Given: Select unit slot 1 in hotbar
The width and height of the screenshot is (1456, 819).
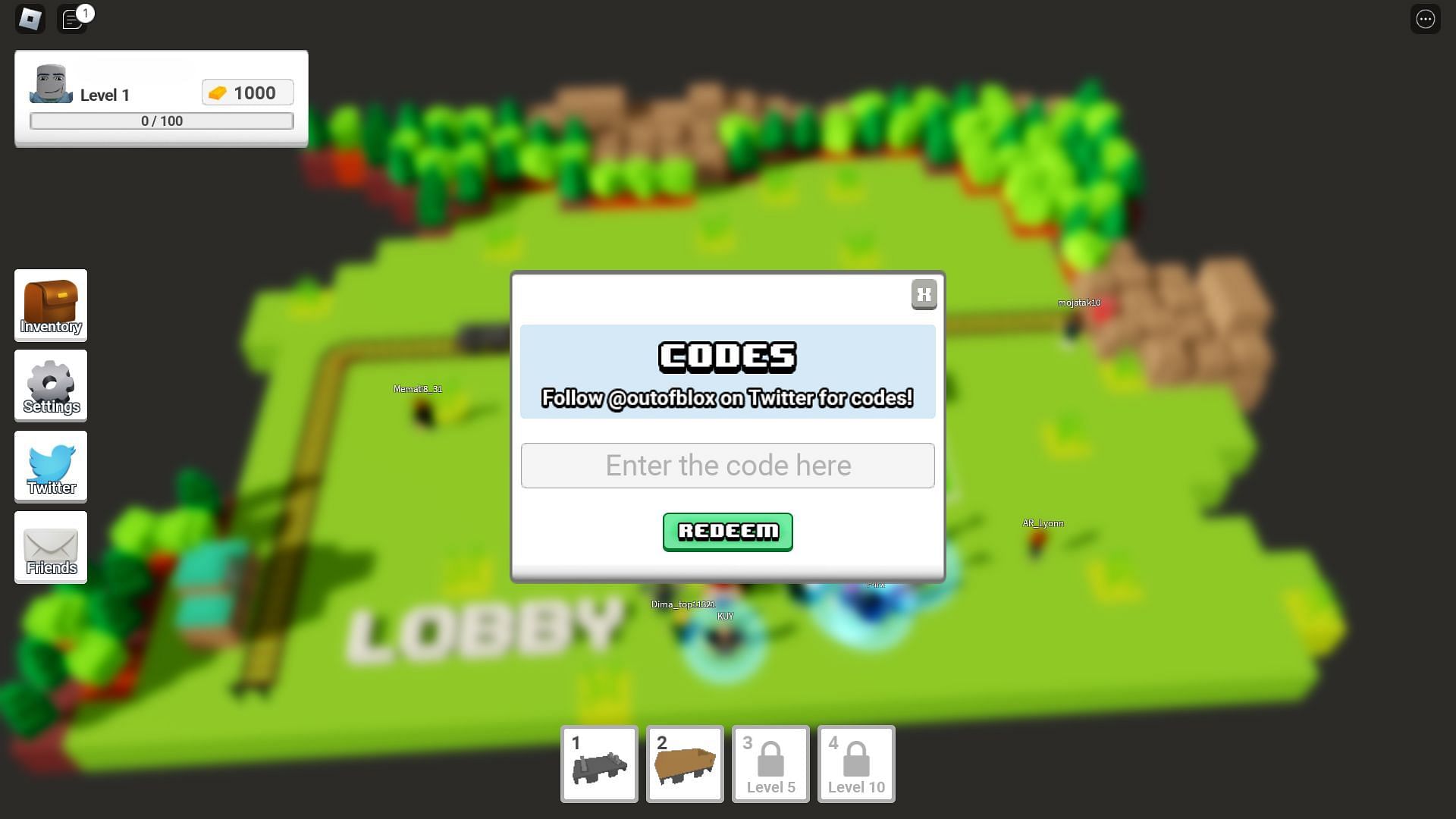Looking at the screenshot, I should click(598, 763).
